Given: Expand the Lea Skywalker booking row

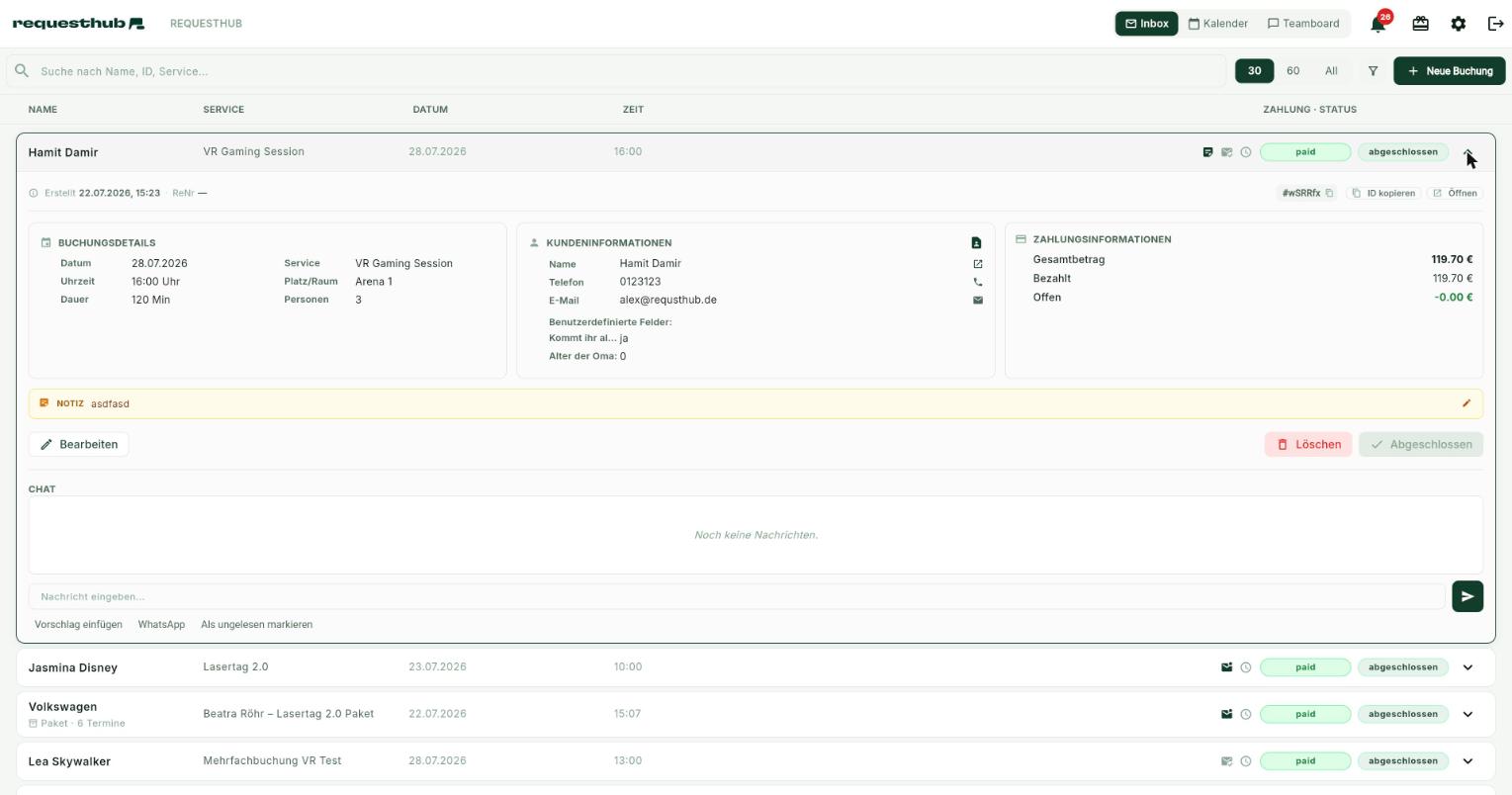Looking at the screenshot, I should click(x=1468, y=761).
